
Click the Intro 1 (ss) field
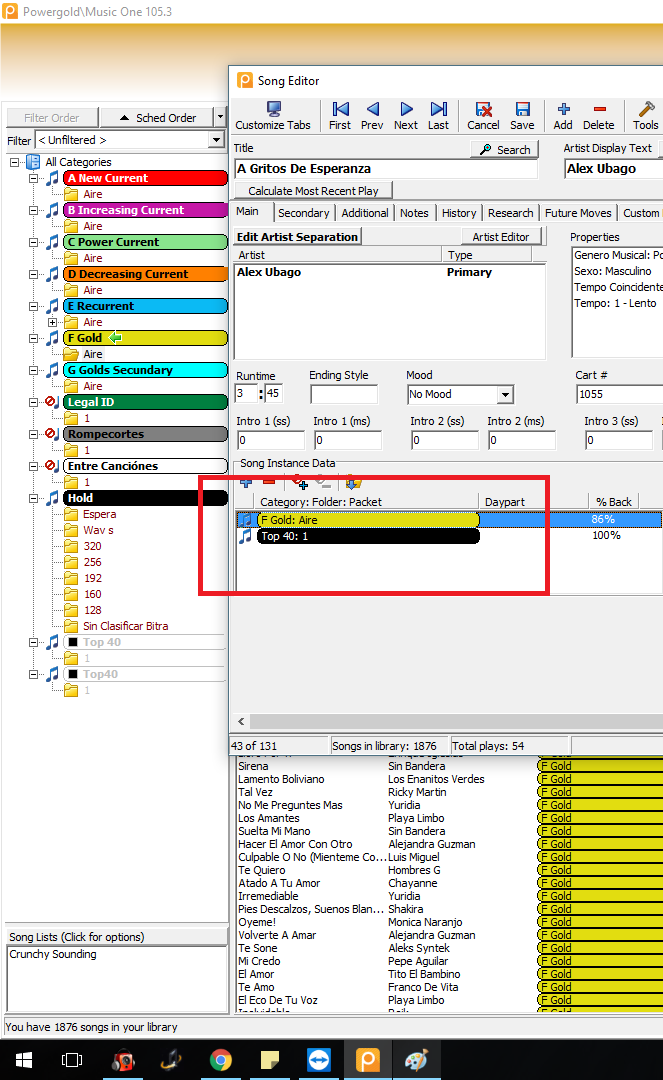coord(271,440)
